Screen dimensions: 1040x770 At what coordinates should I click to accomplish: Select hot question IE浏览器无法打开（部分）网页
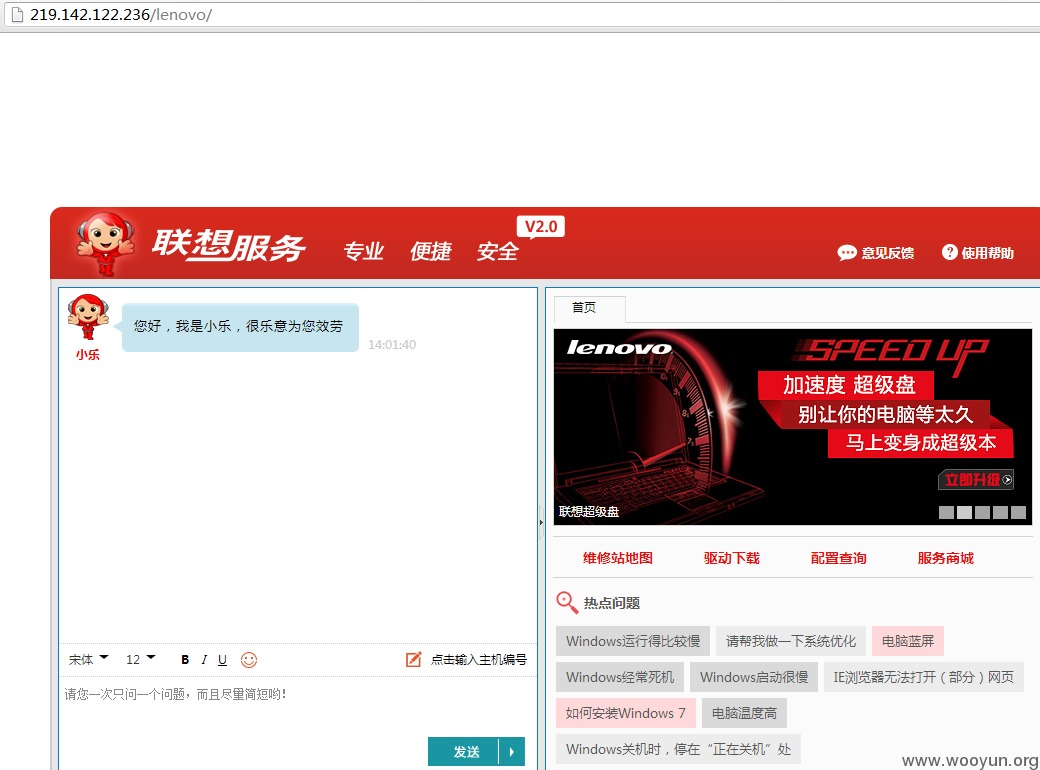(923, 676)
